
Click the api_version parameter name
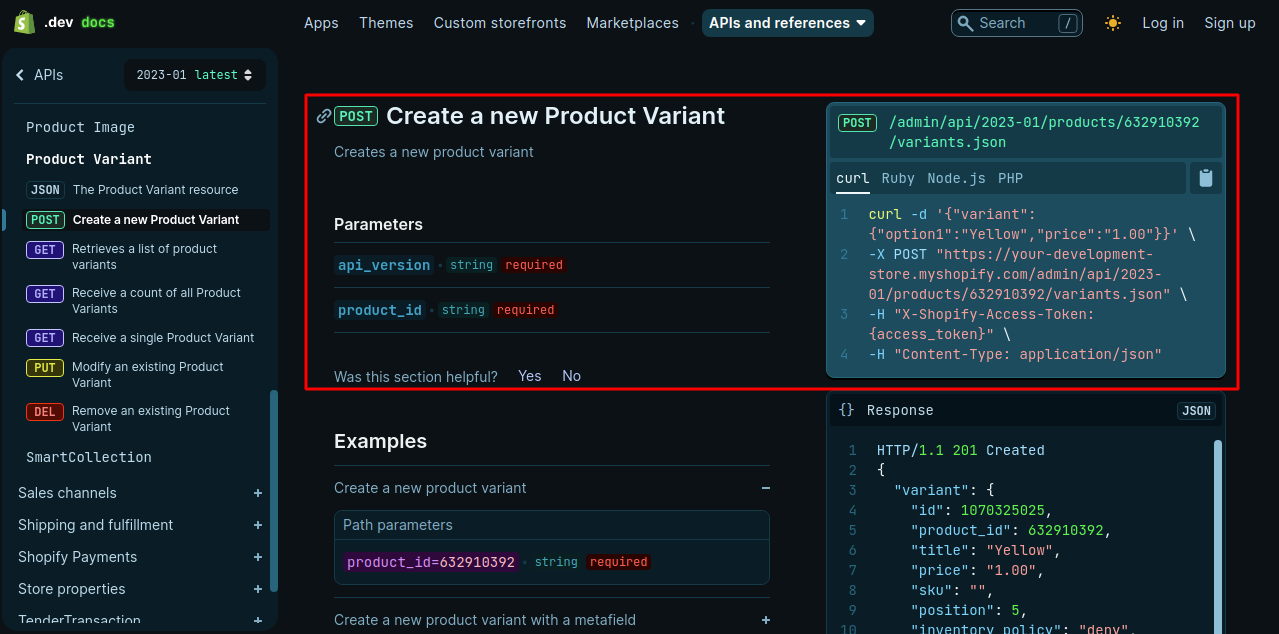(384, 265)
